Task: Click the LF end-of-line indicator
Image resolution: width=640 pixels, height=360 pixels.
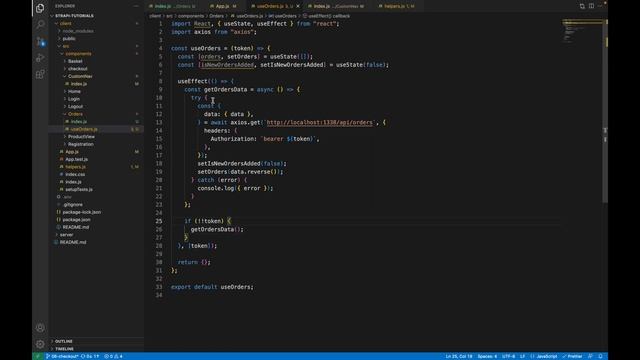Action: [522, 356]
